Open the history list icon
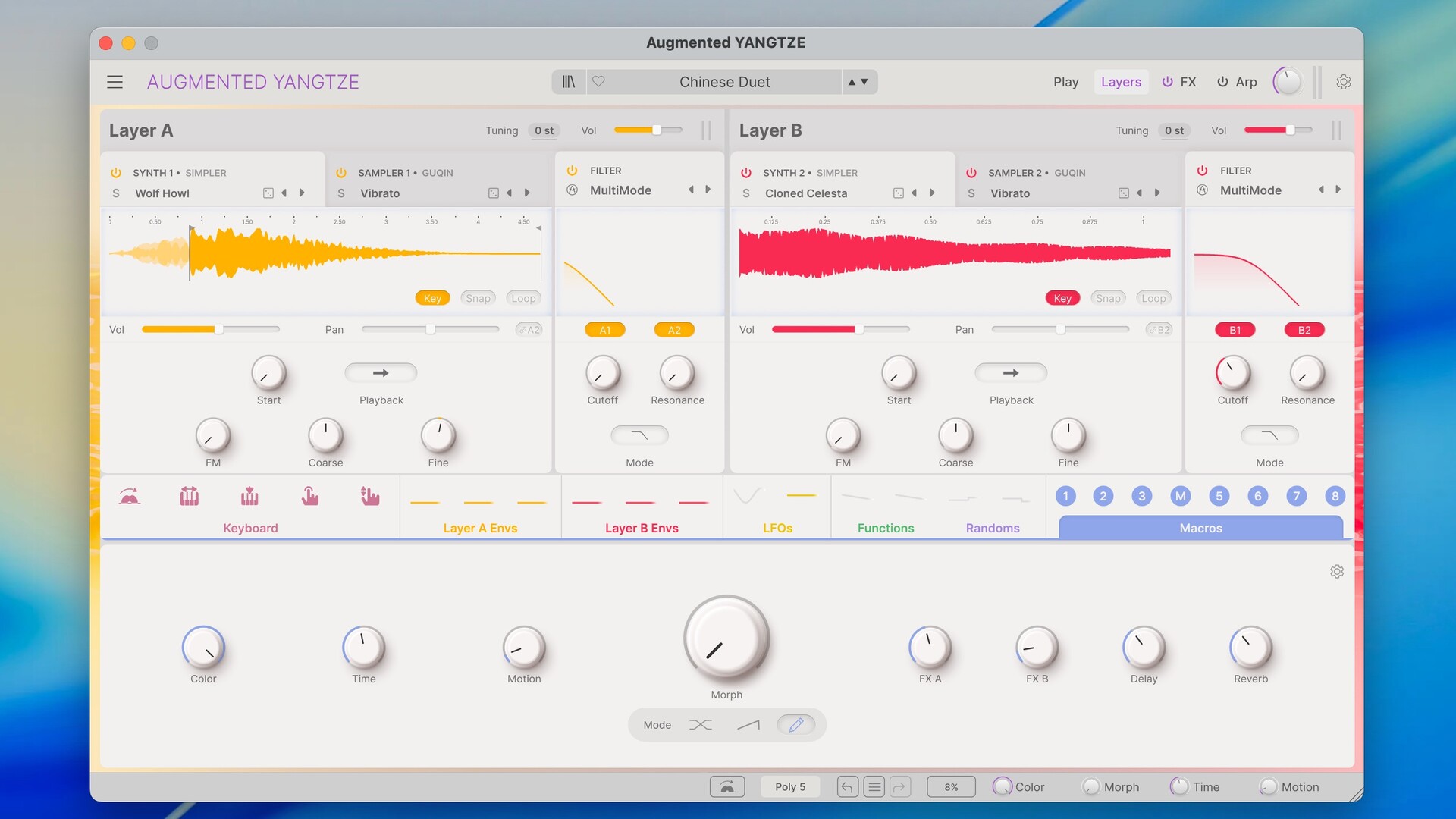This screenshot has height=819, width=1456. pos(874,787)
